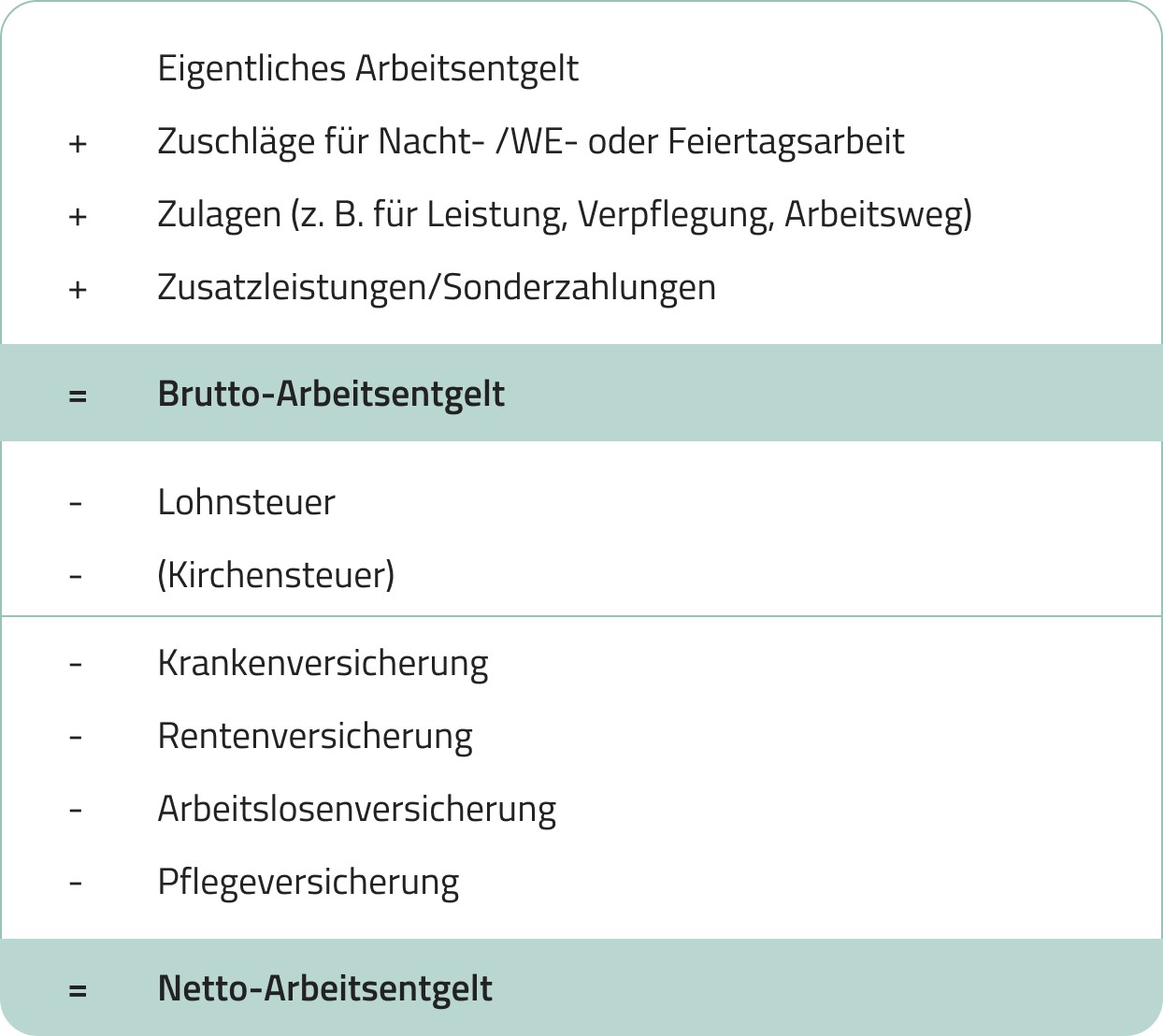The height and width of the screenshot is (1036, 1163).
Task: Click the Rentenversicherung text
Action: tap(315, 737)
